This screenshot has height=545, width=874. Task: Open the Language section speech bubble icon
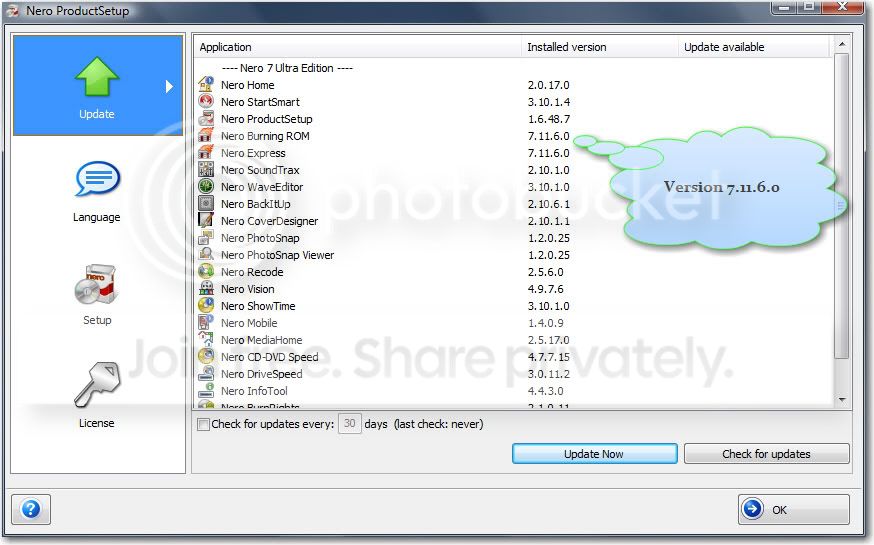tap(97, 179)
